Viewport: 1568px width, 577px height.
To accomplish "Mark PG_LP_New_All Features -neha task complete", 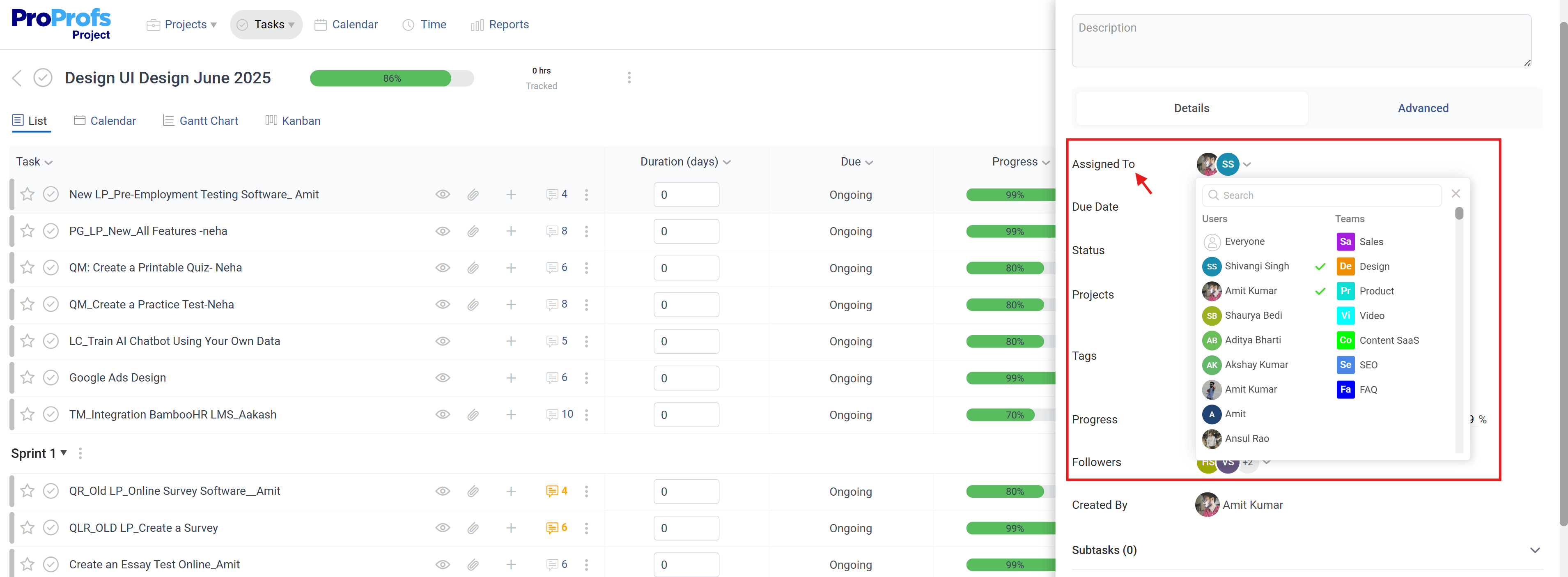I will tap(51, 231).
